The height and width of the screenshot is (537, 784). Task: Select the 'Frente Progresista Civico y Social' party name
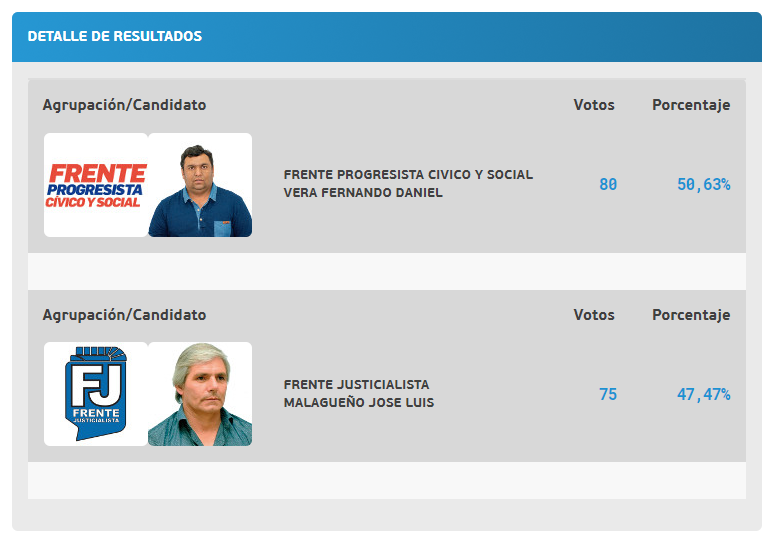(x=408, y=175)
